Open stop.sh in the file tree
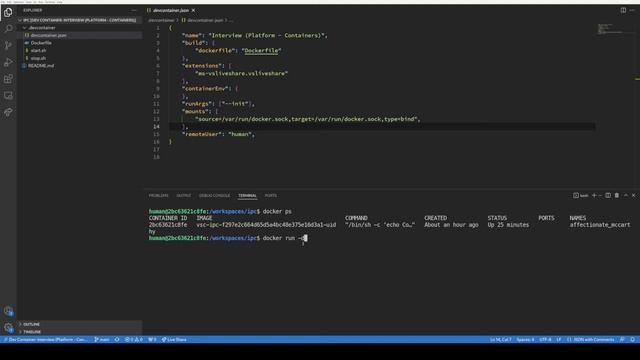Viewport: 640px width, 360px height. click(x=80, y=58)
